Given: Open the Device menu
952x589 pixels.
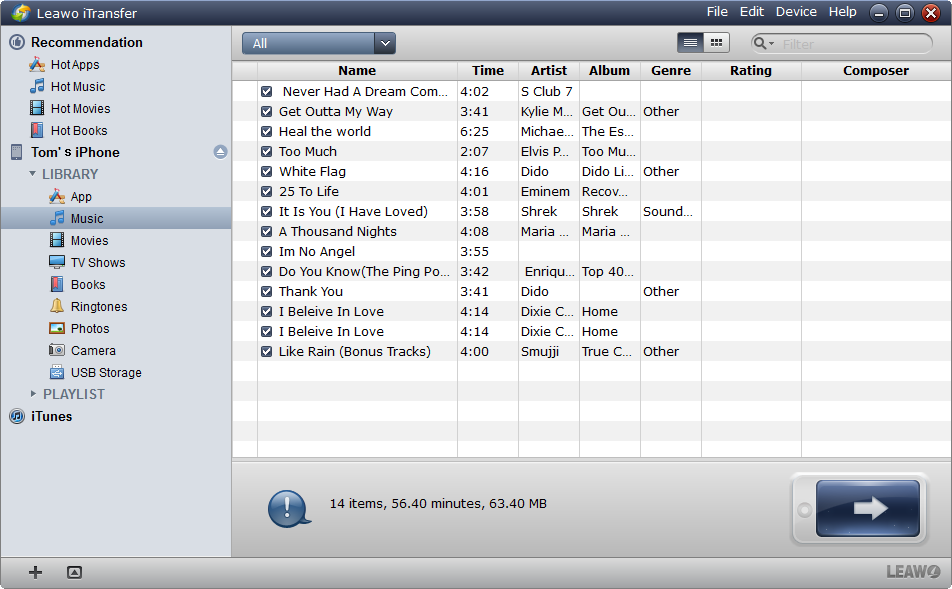Looking at the screenshot, I should pos(796,12).
